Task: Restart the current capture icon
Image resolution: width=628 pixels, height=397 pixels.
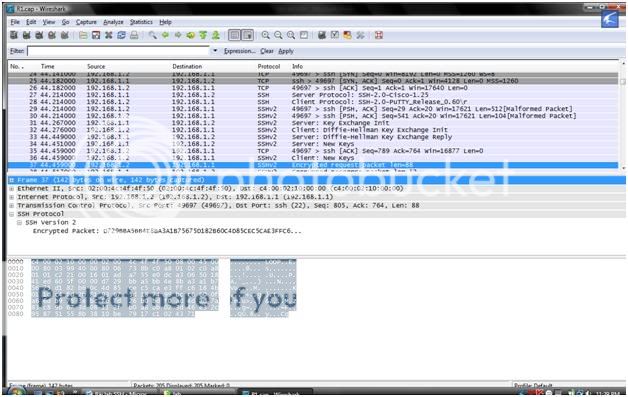Action: [64, 35]
